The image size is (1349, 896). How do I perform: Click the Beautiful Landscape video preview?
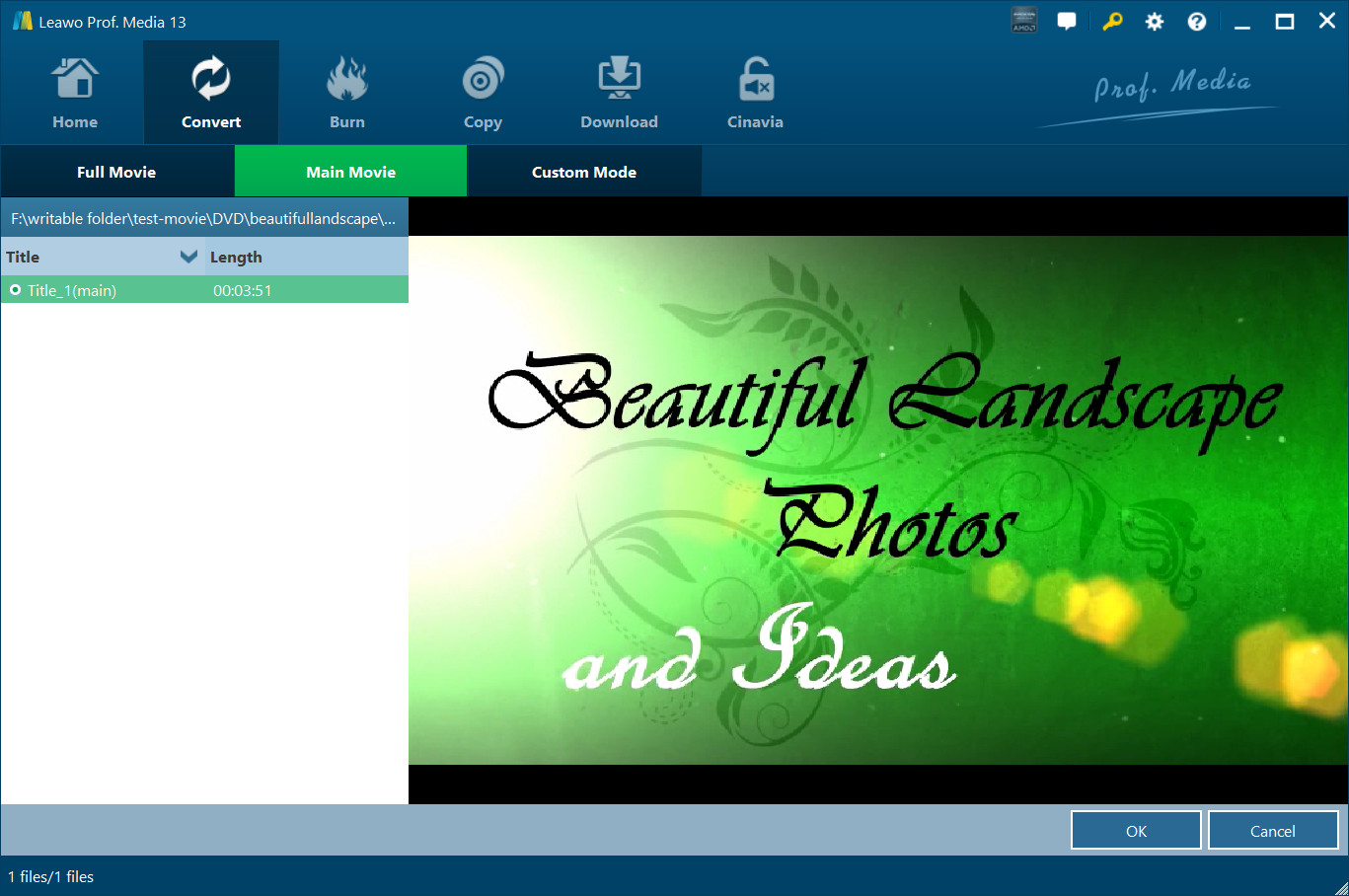click(878, 500)
